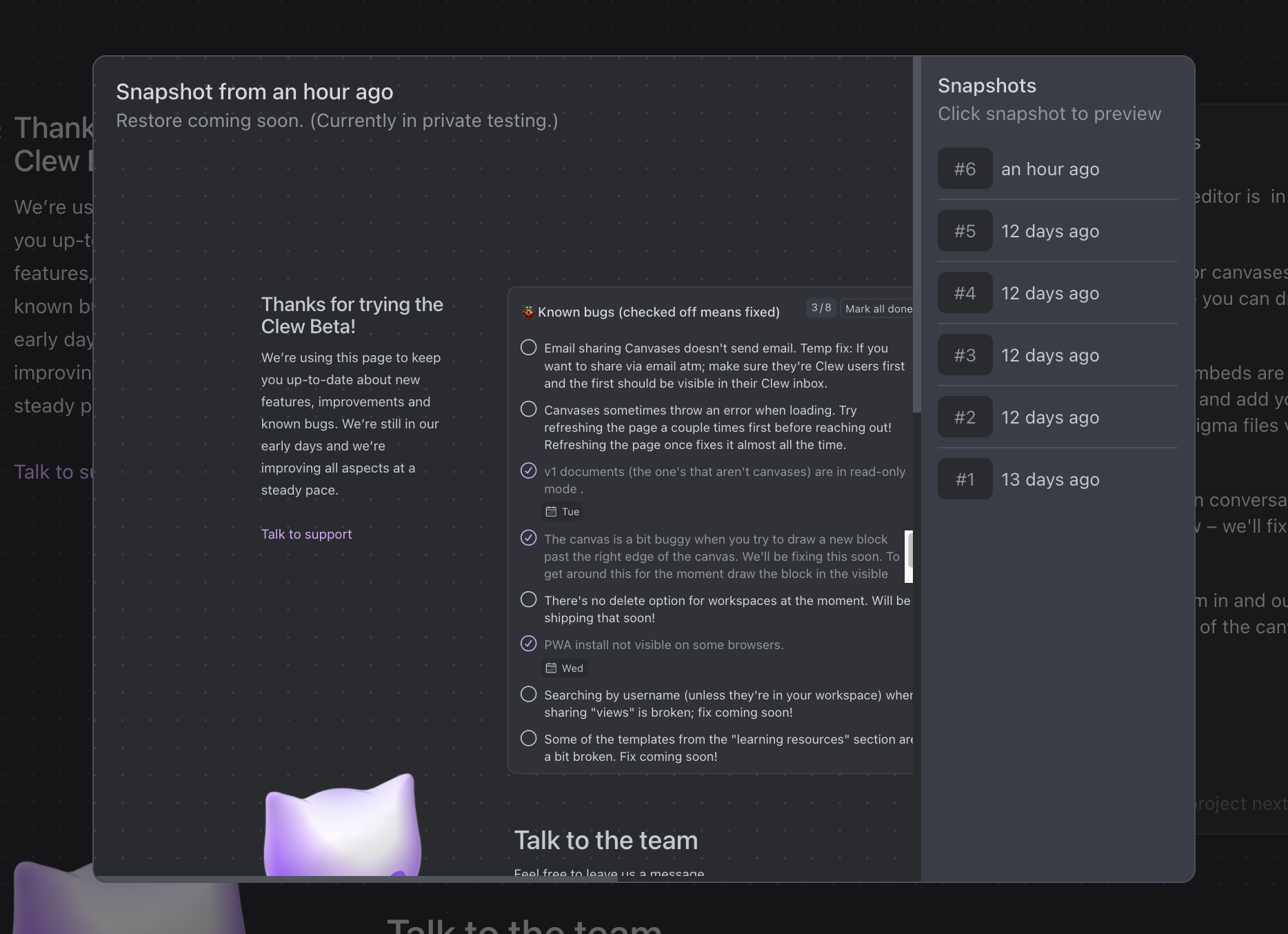Click the calendar icon next to Tue

coord(551,511)
